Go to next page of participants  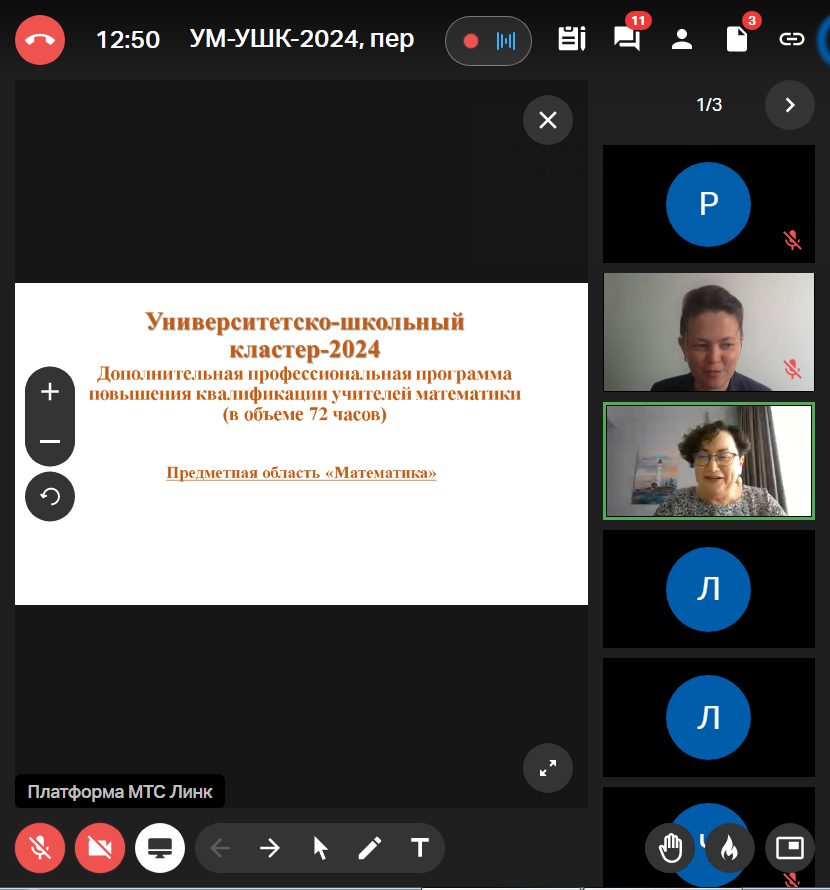[790, 105]
